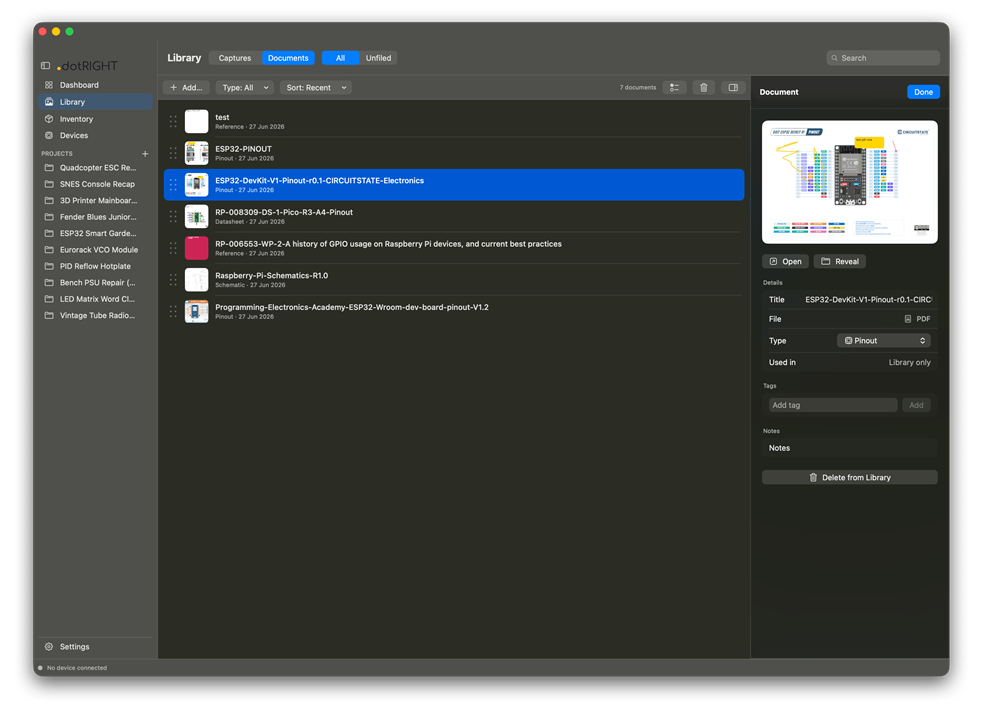Select the Unfiled filter segment
Viewport: 982px width, 720px height.
[378, 58]
